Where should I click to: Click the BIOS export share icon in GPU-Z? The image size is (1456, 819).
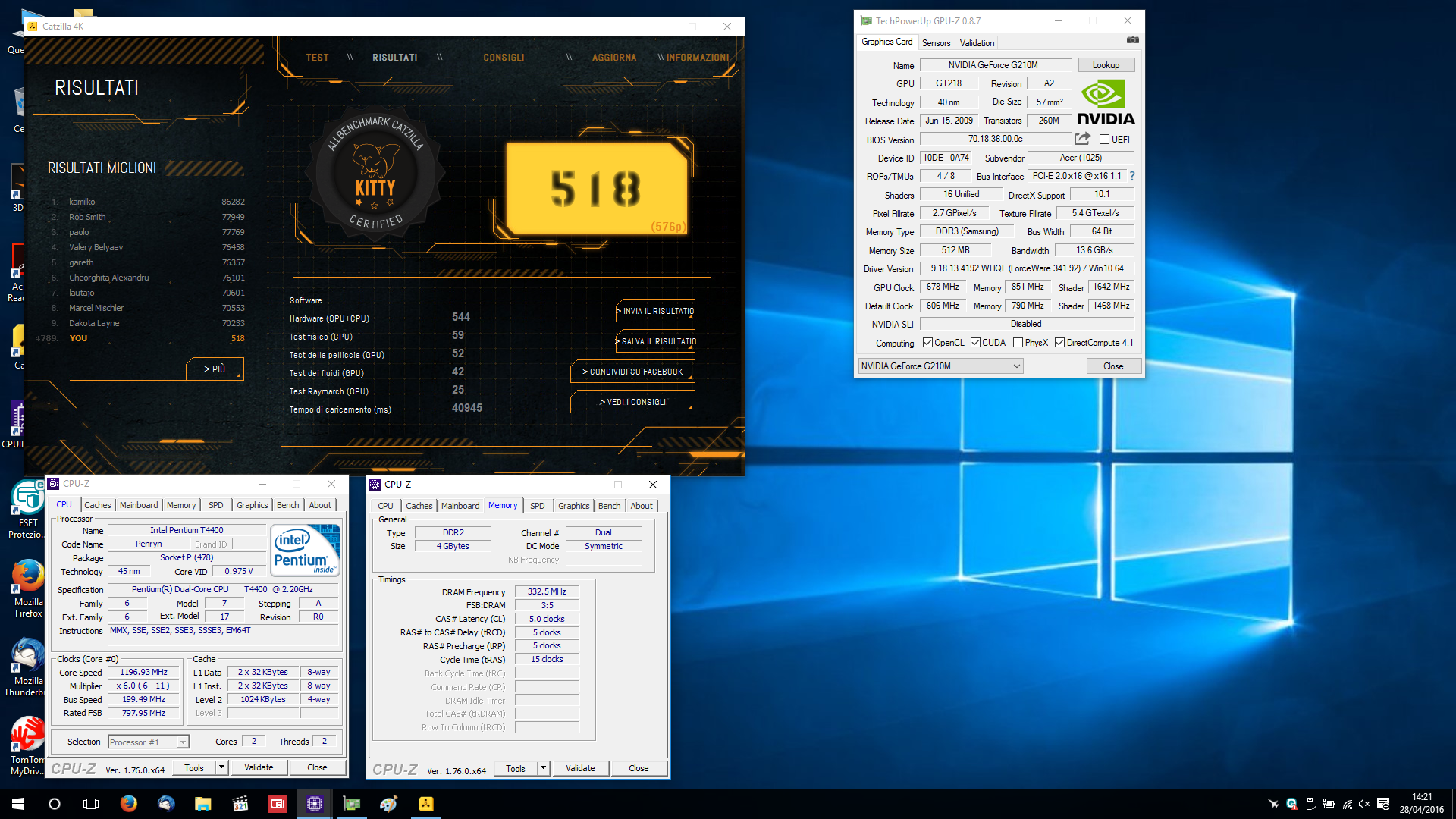click(1082, 139)
